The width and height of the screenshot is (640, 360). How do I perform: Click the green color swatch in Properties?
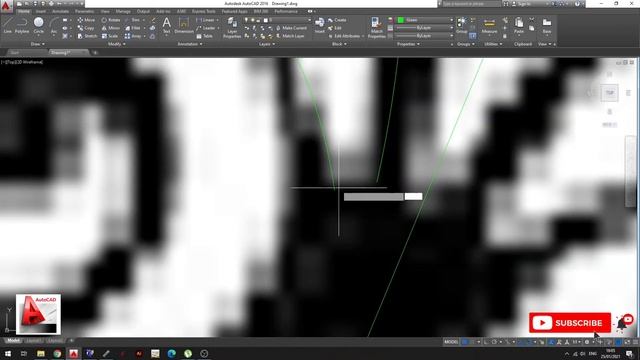tap(401, 20)
